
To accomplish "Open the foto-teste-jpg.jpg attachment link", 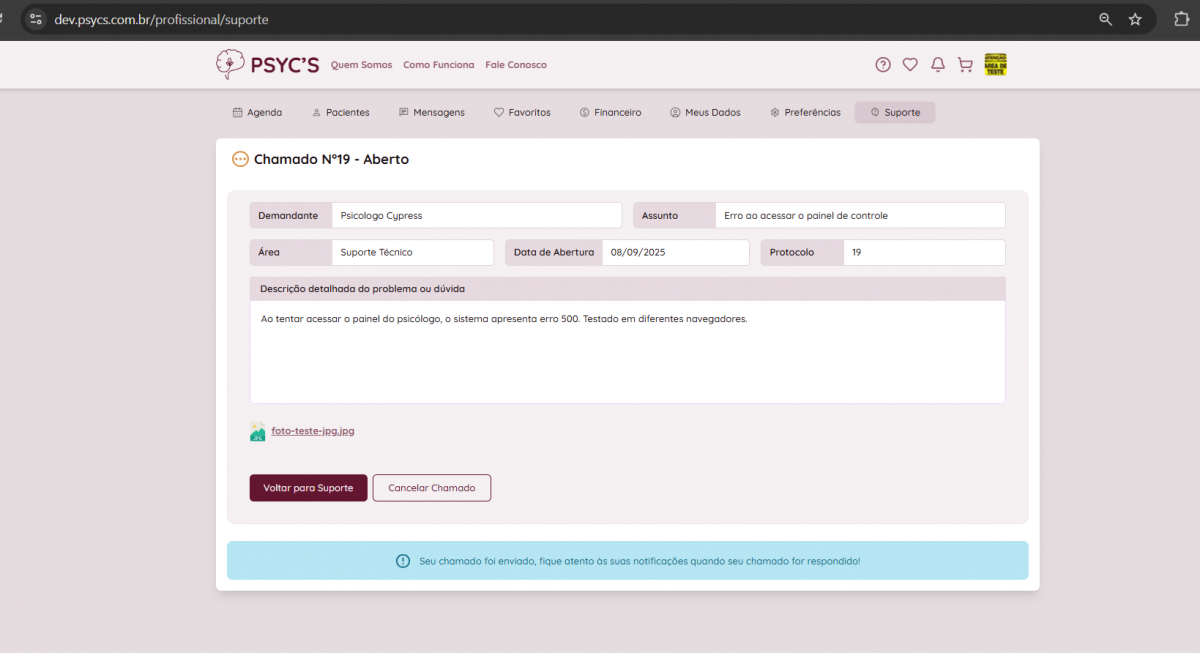I will (x=313, y=431).
